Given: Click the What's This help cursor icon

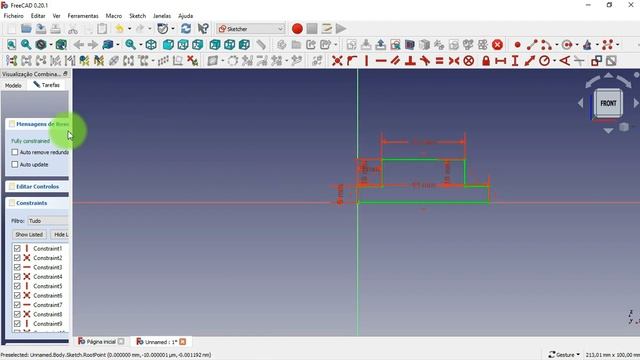Looking at the screenshot, I should click(x=203, y=29).
